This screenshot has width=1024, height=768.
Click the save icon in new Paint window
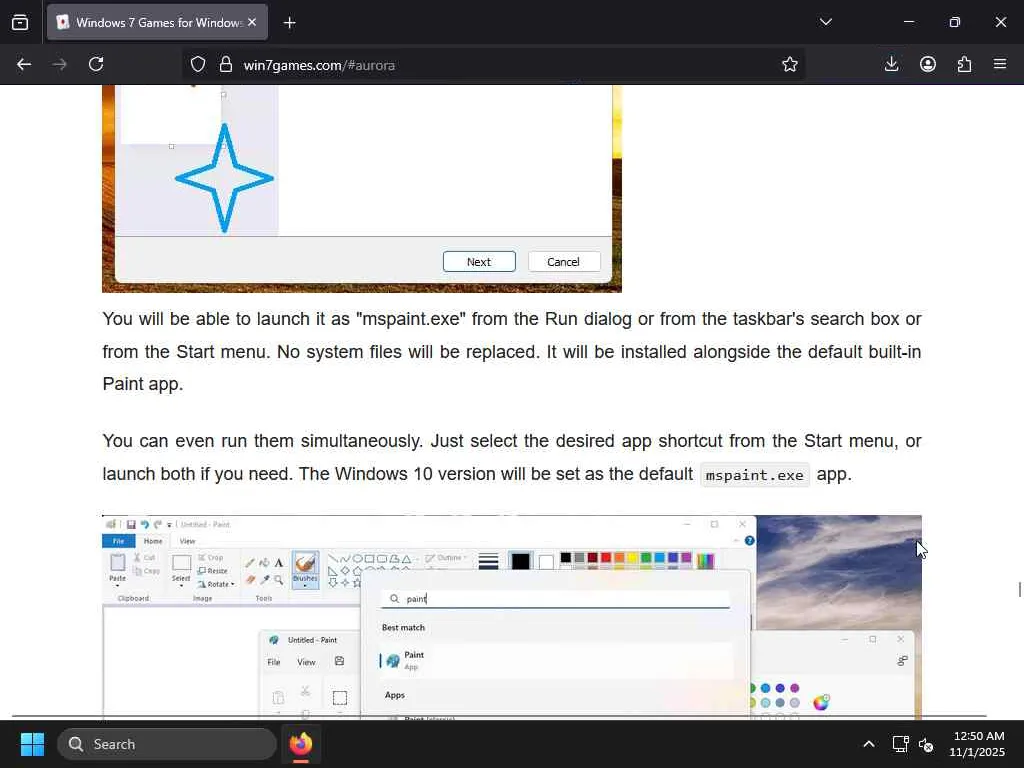pyautogui.click(x=340, y=661)
